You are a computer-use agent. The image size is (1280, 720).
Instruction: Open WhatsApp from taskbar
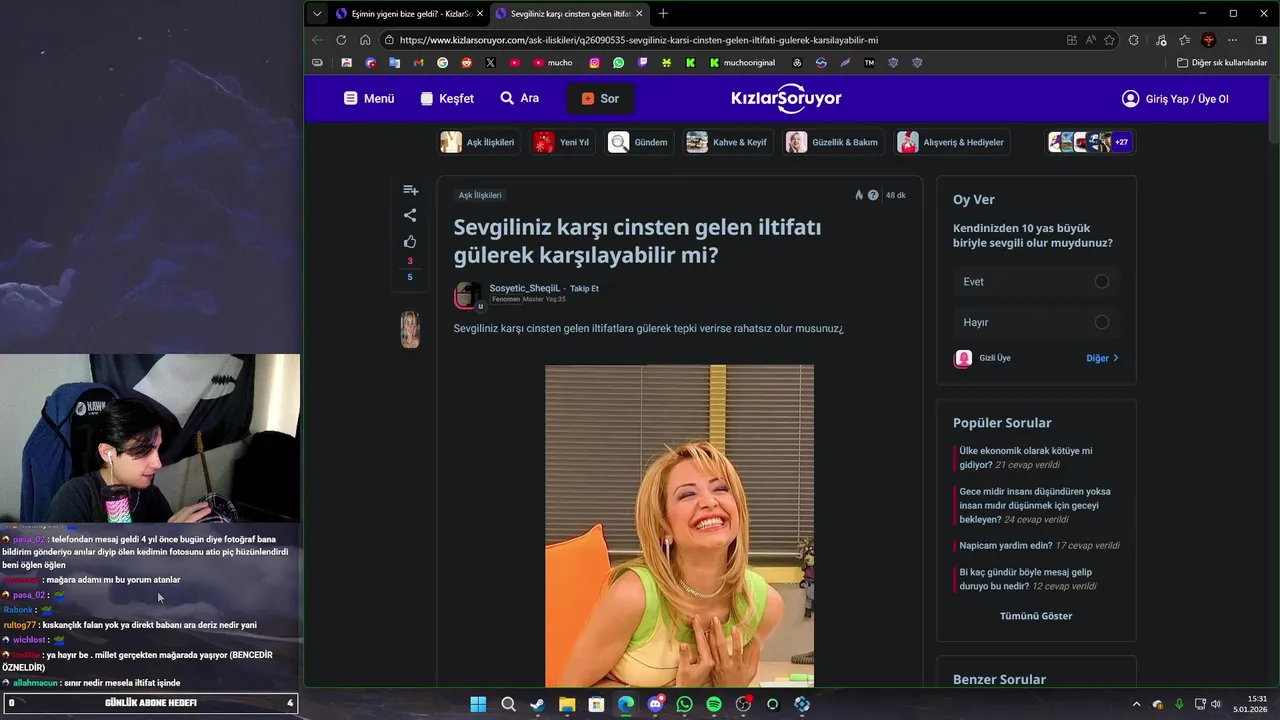(684, 704)
